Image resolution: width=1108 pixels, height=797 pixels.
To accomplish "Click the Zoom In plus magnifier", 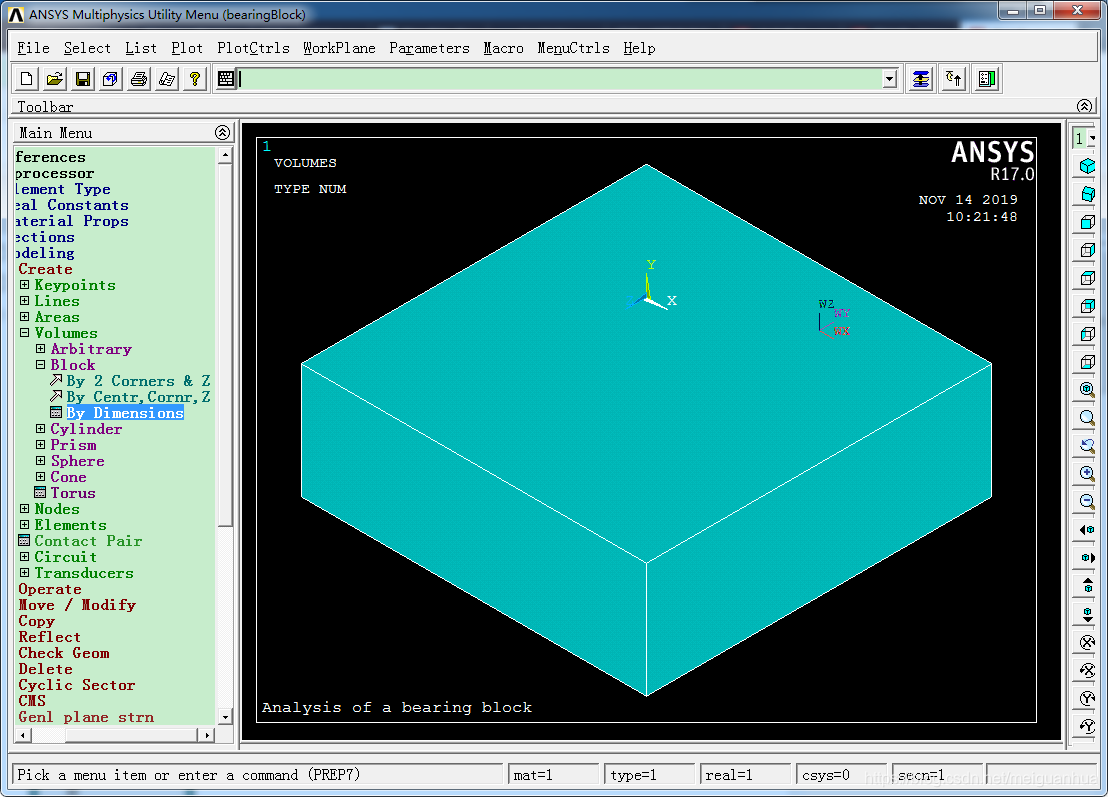I will [x=1088, y=473].
